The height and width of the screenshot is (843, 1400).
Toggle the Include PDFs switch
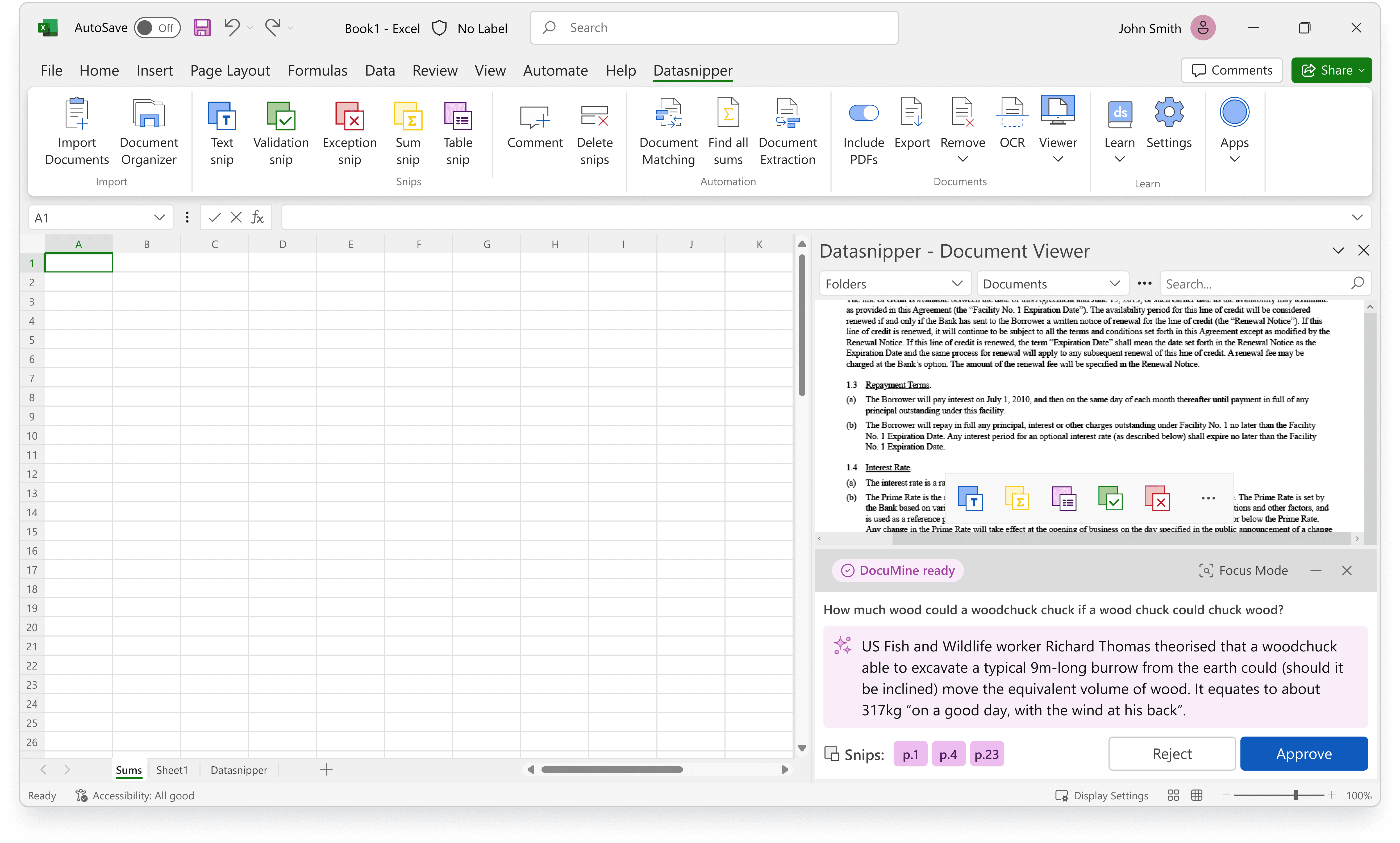tap(864, 113)
